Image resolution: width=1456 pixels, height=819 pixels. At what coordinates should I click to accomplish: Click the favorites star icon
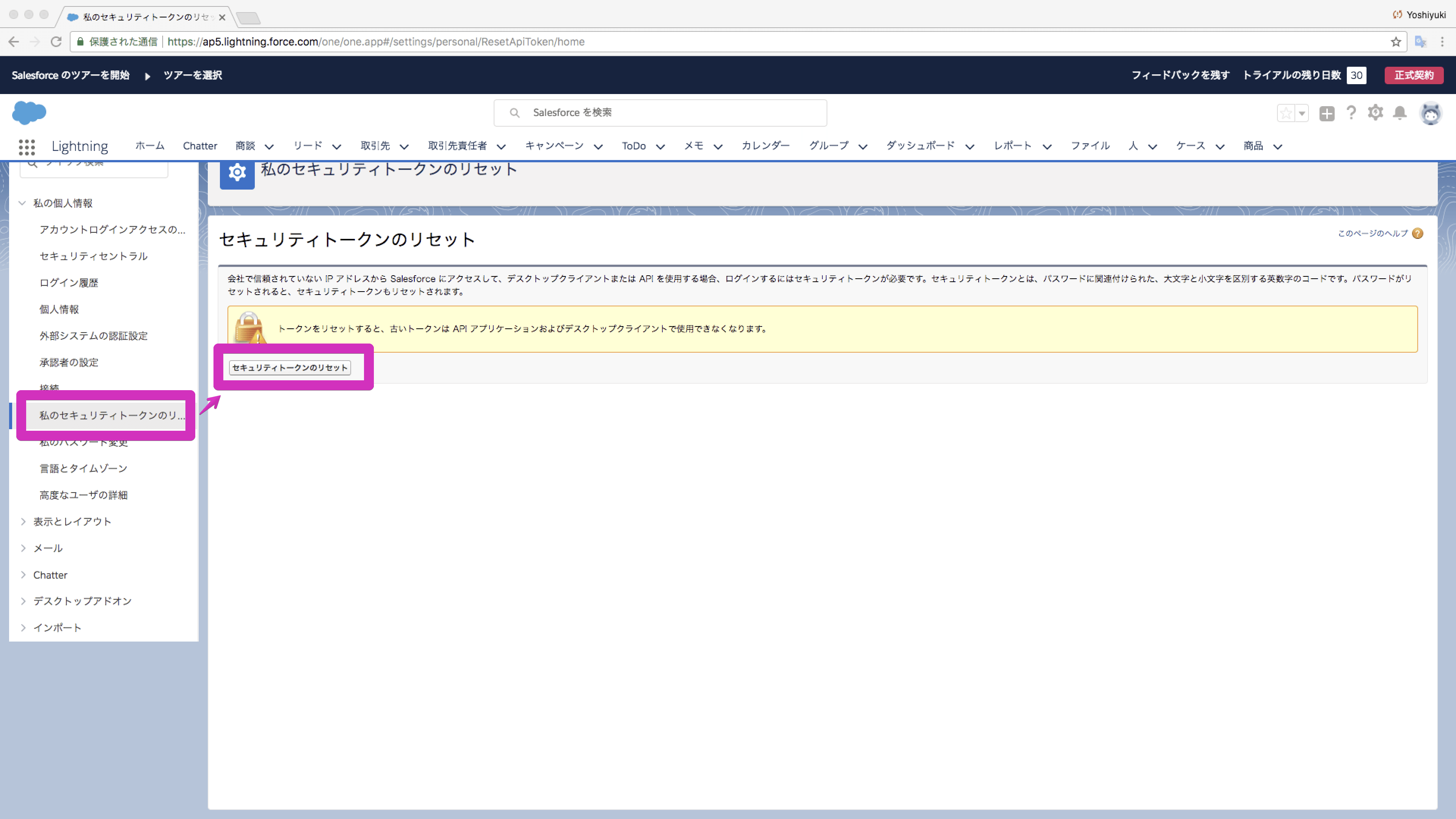1285,113
